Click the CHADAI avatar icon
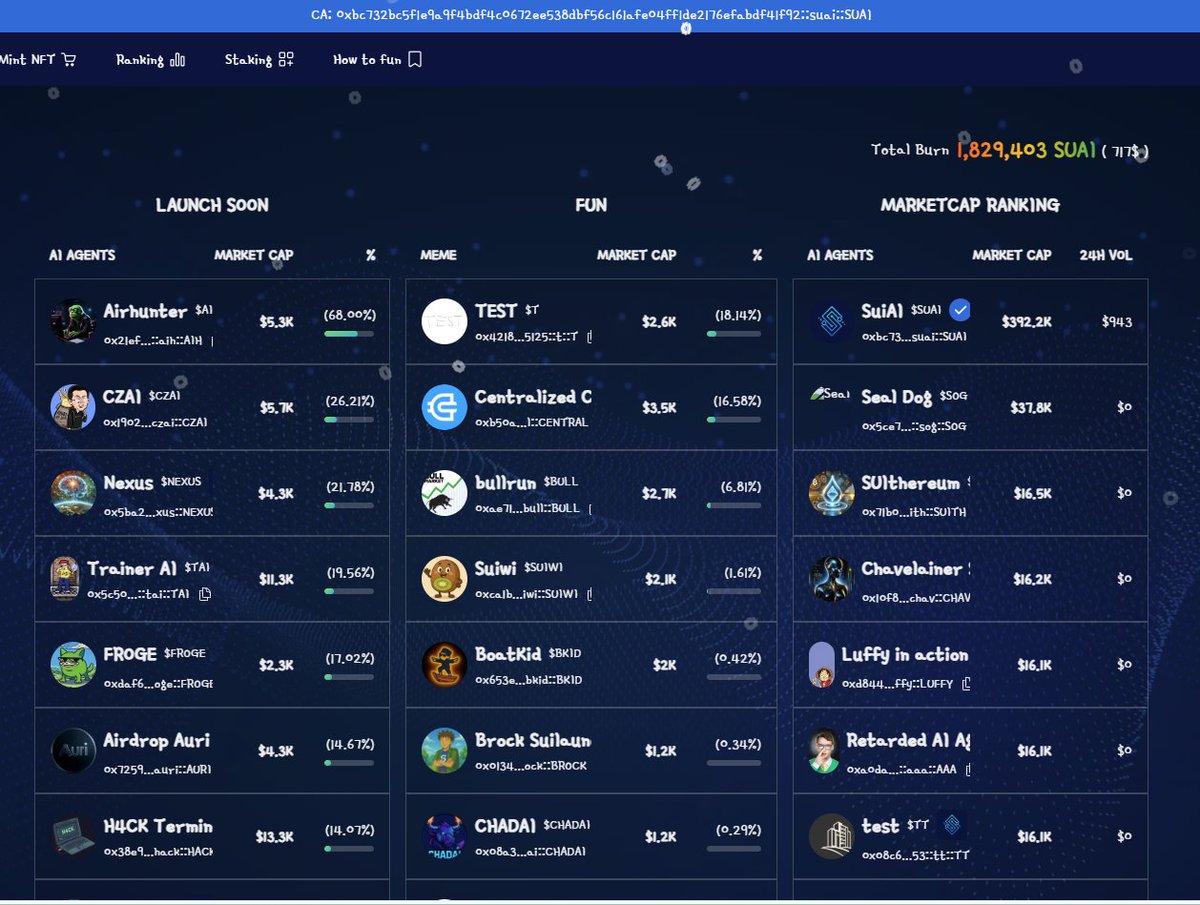This screenshot has height=905, width=1200. 444,837
